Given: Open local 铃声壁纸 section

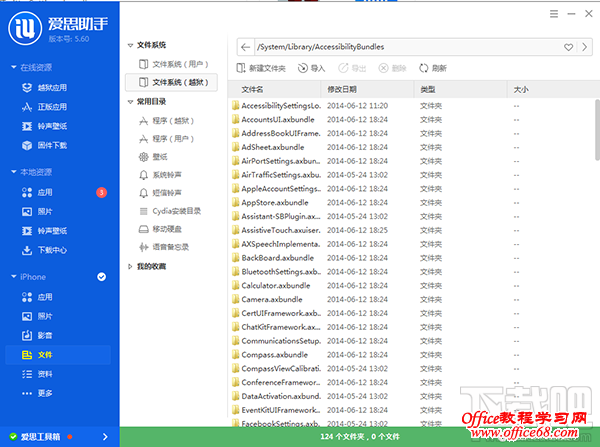Looking at the screenshot, I should coord(44,231).
